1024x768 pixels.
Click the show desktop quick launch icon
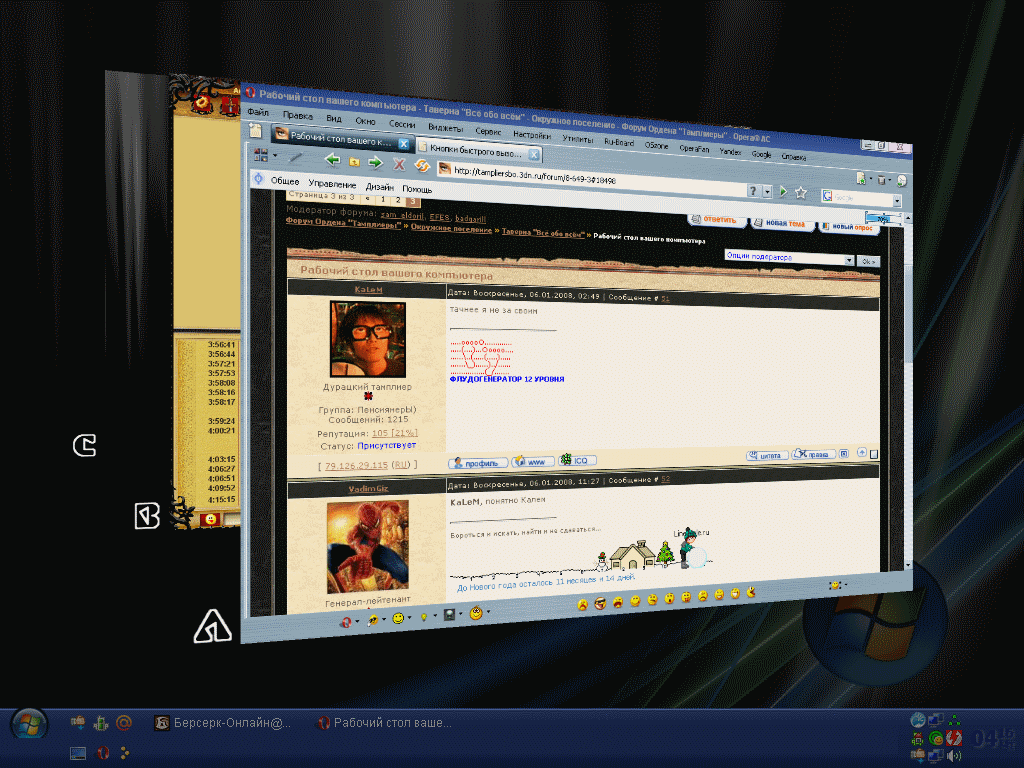click(x=78, y=753)
